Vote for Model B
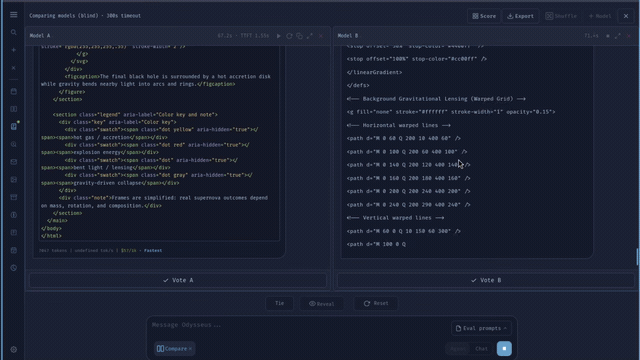Image resolution: width=640 pixels, height=360 pixels. pyautogui.click(x=486, y=280)
